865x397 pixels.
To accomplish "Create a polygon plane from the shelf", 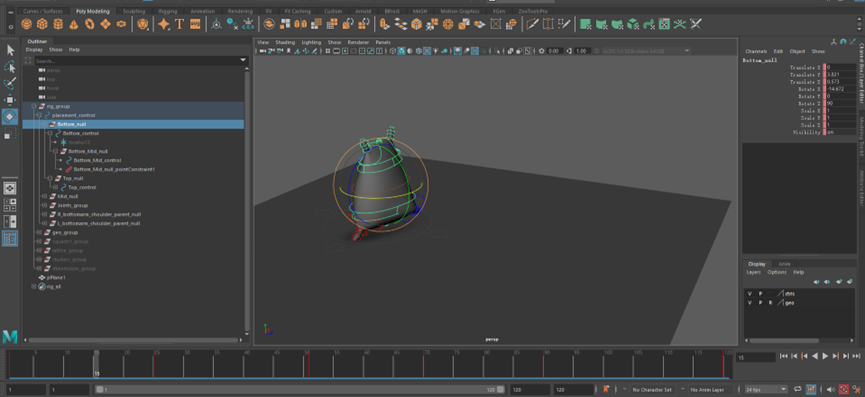I will coord(105,24).
